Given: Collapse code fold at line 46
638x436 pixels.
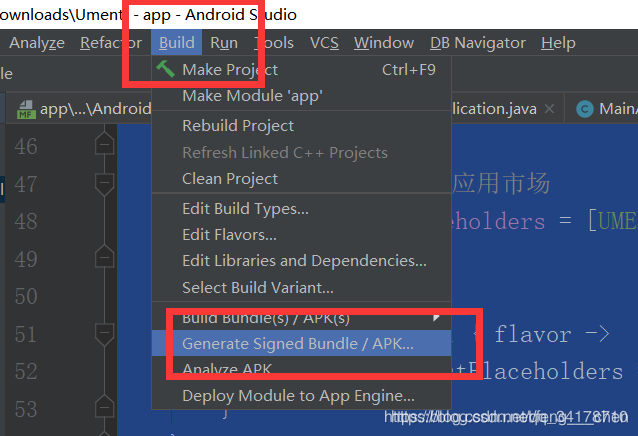Looking at the screenshot, I should pos(105,144).
